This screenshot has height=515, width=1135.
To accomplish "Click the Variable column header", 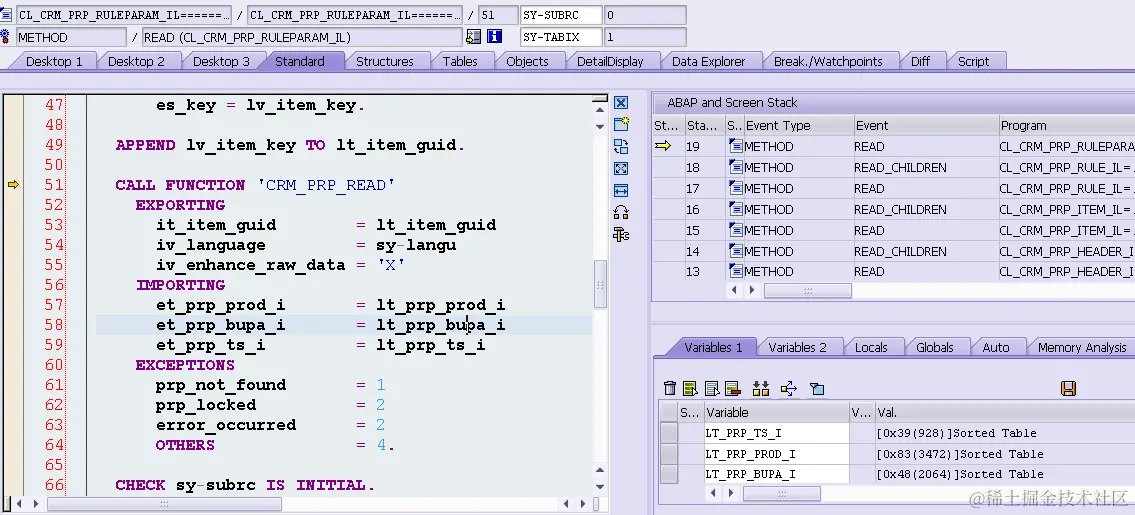I will (x=776, y=412).
